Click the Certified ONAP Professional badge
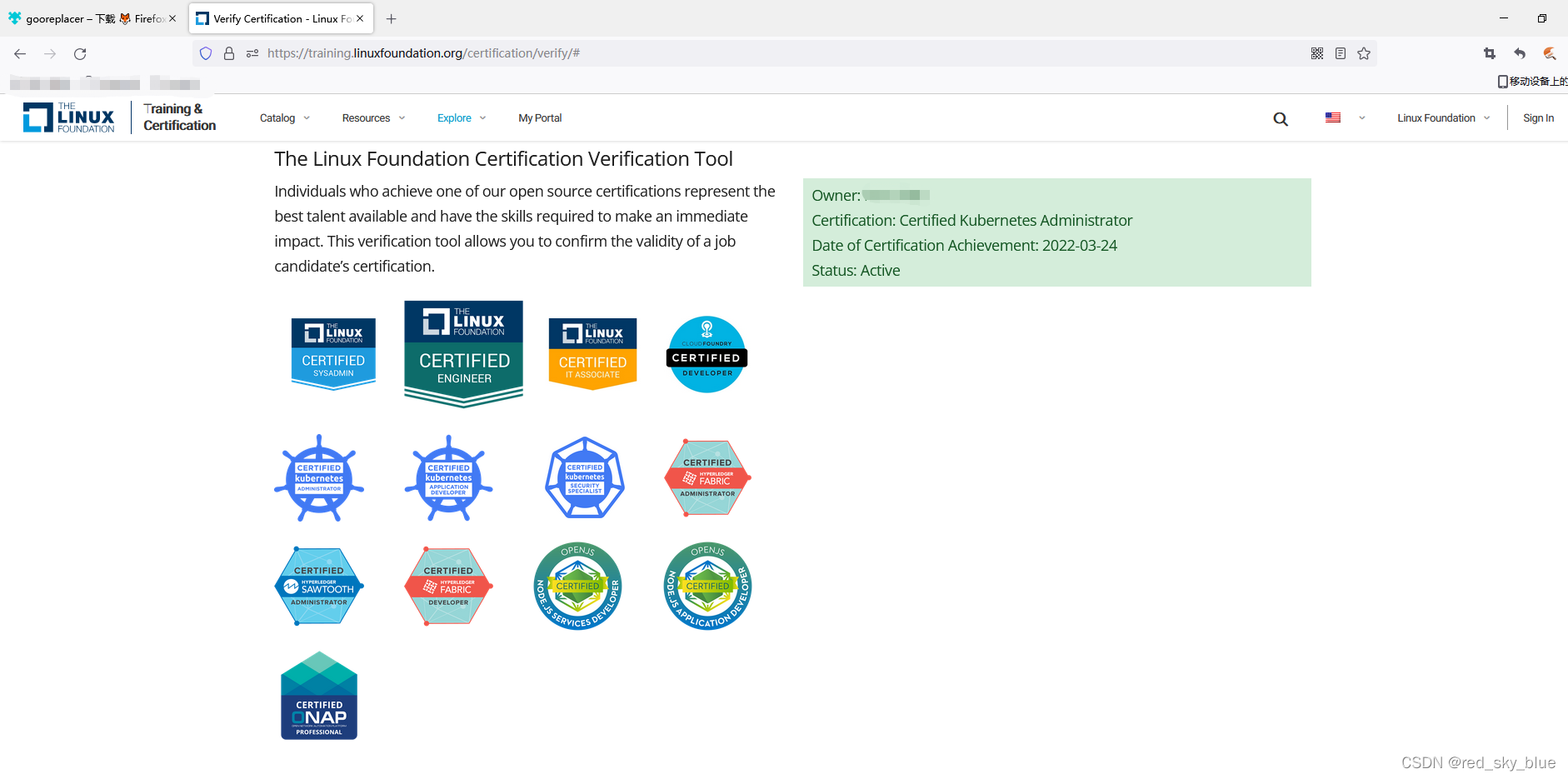The image size is (1568, 779). [319, 696]
